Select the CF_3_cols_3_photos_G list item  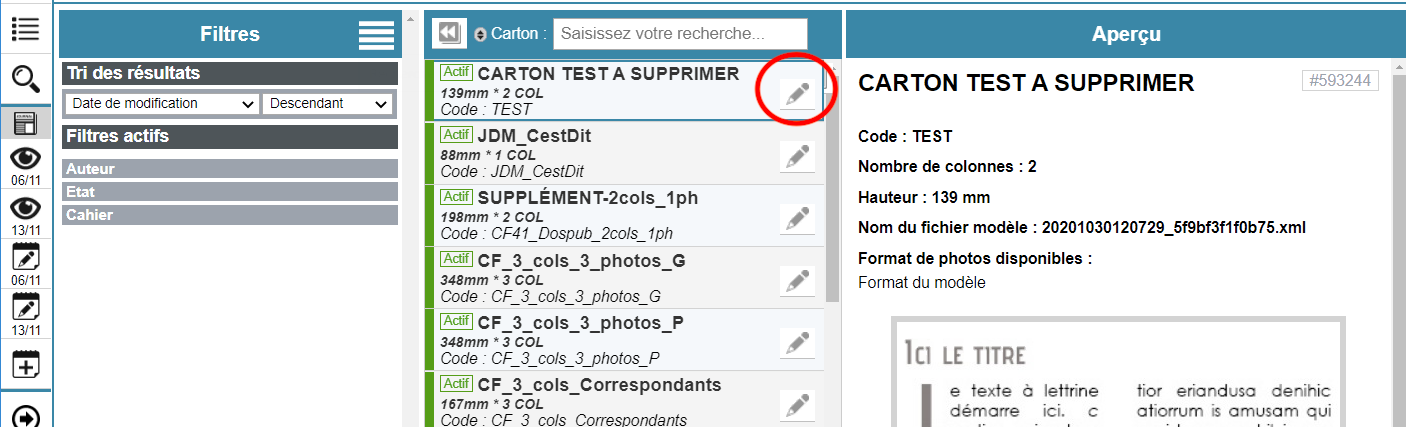coord(600,278)
